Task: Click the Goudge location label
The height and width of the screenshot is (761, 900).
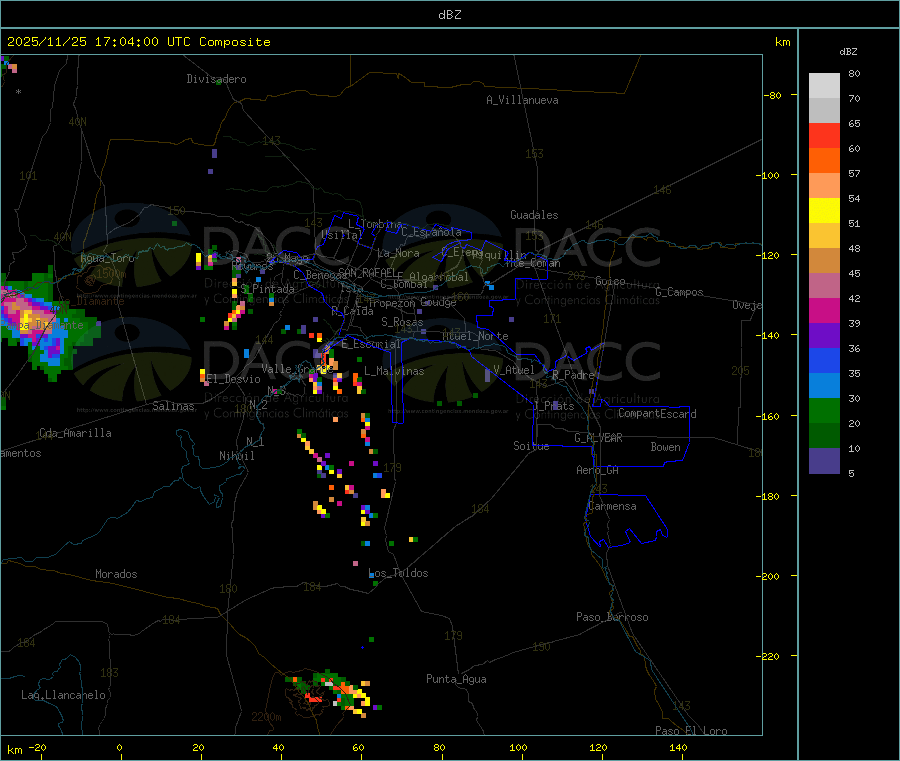Action: (439, 302)
